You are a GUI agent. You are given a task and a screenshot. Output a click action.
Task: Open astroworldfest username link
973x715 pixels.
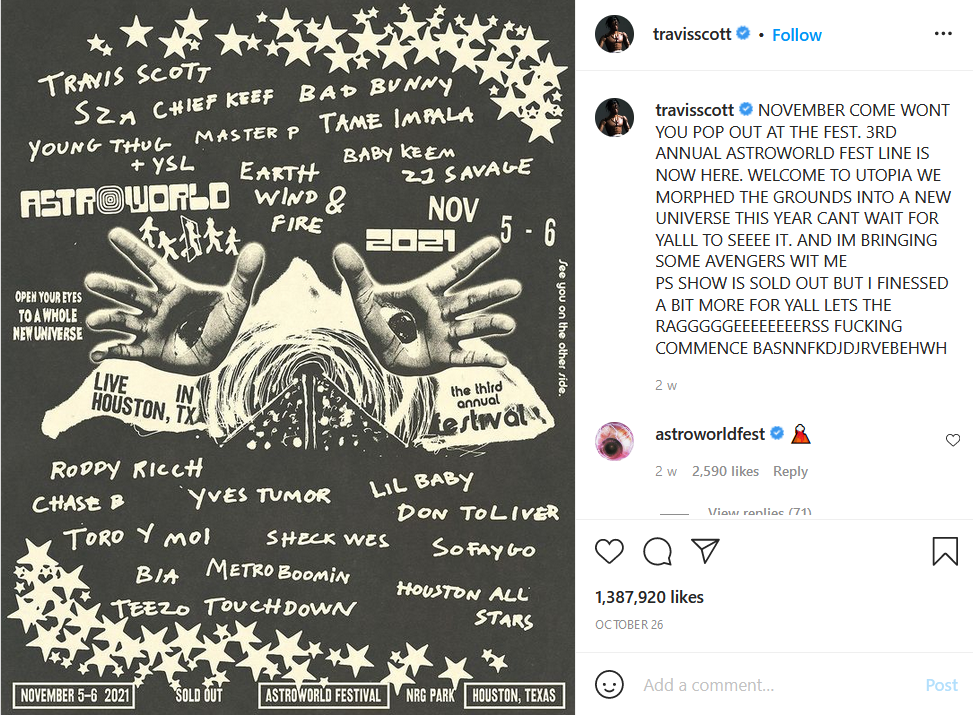(710, 434)
